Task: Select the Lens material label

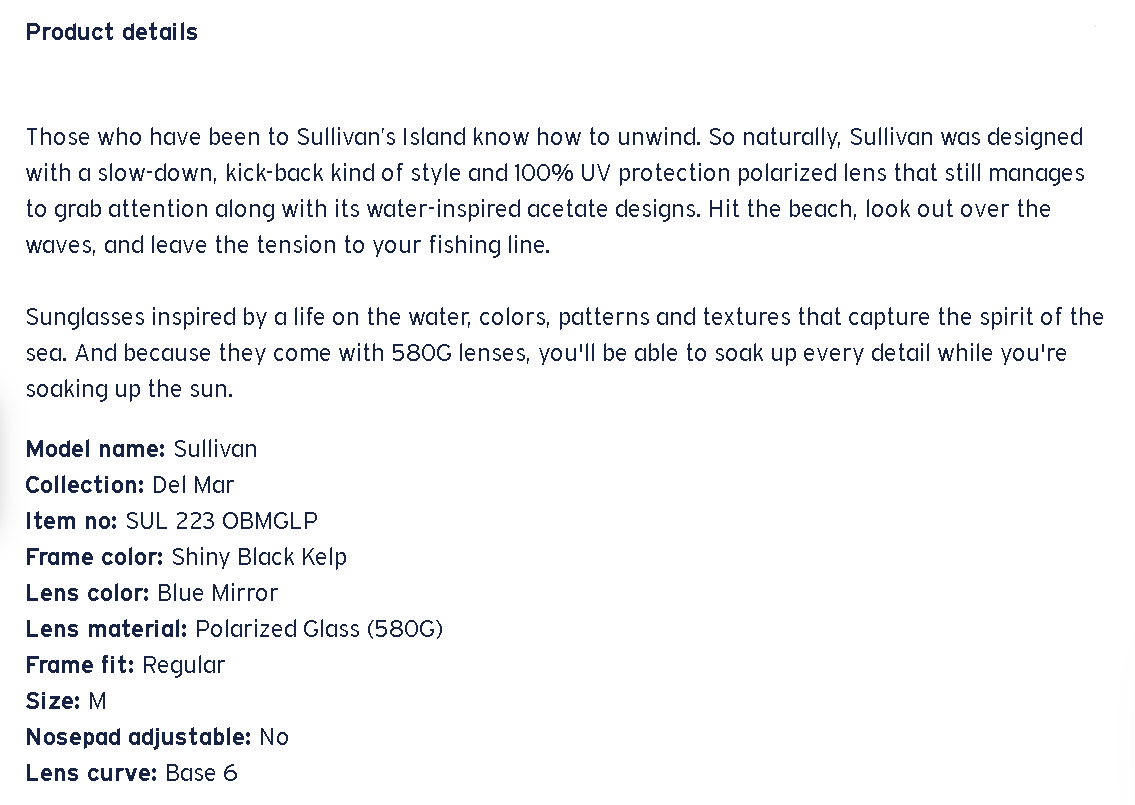Action: [x=107, y=629]
